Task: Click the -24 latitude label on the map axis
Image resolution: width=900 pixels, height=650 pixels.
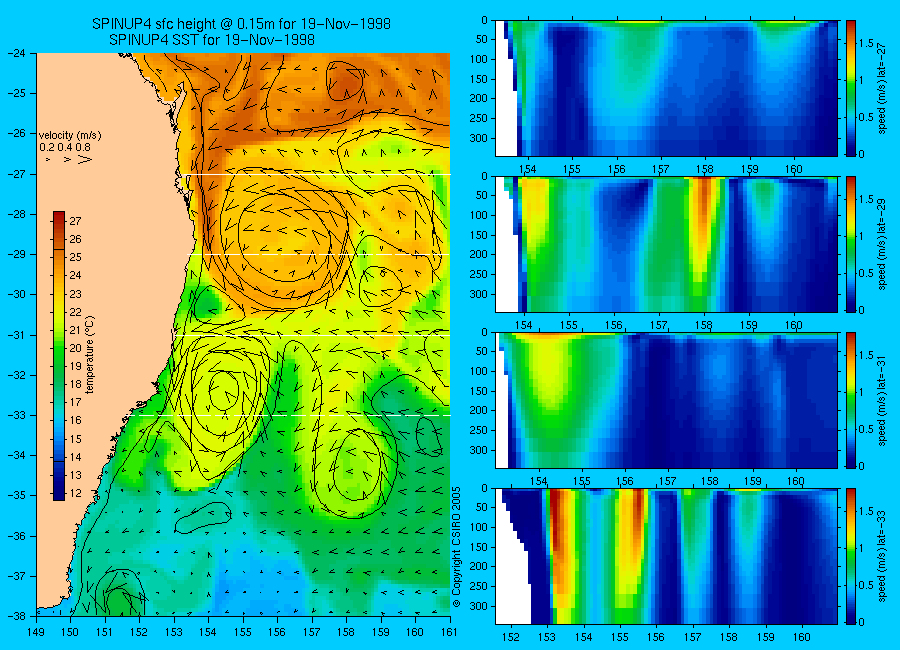Action: pos(17,53)
